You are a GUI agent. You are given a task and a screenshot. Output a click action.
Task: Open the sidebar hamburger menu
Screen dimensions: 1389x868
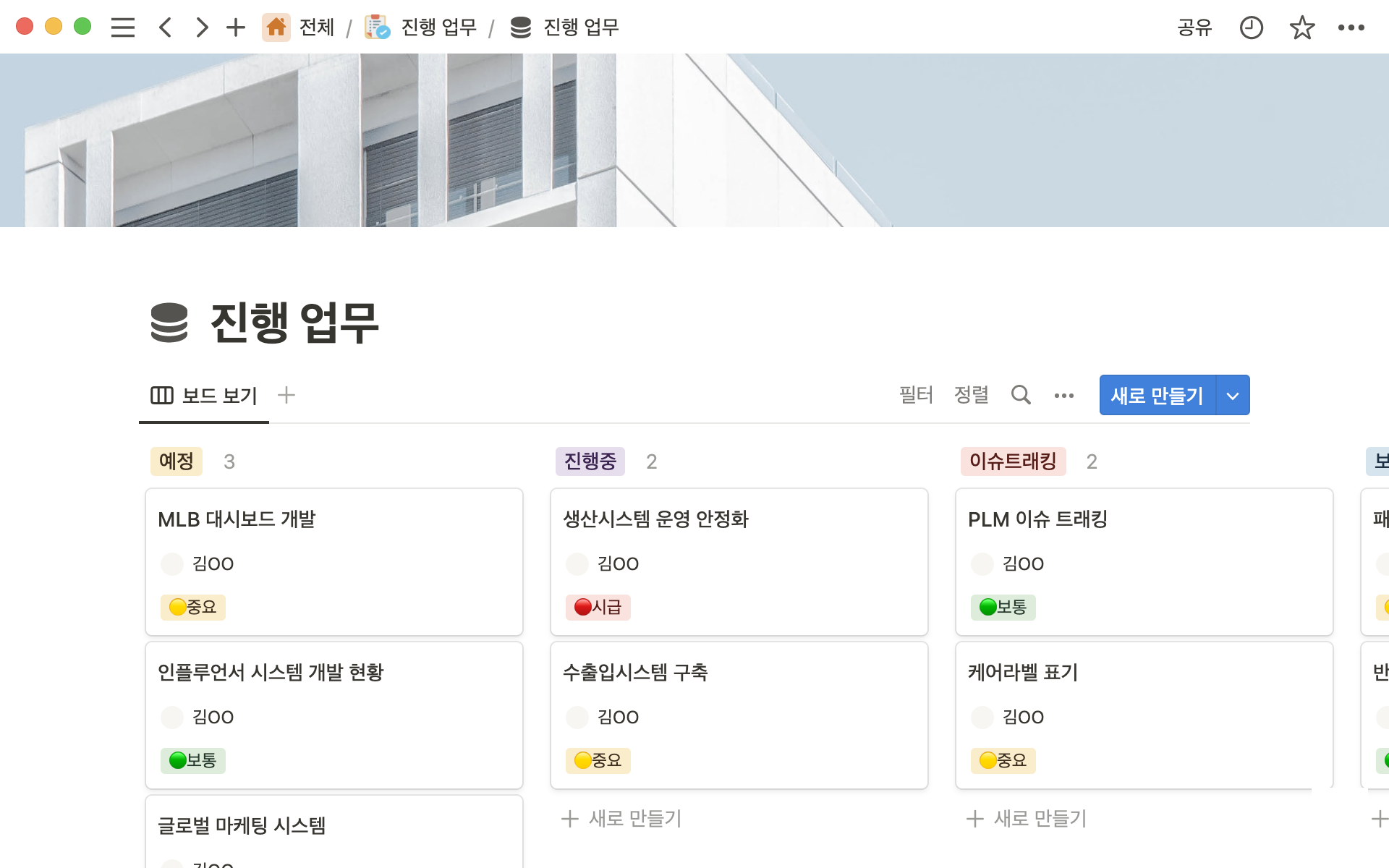pos(123,27)
